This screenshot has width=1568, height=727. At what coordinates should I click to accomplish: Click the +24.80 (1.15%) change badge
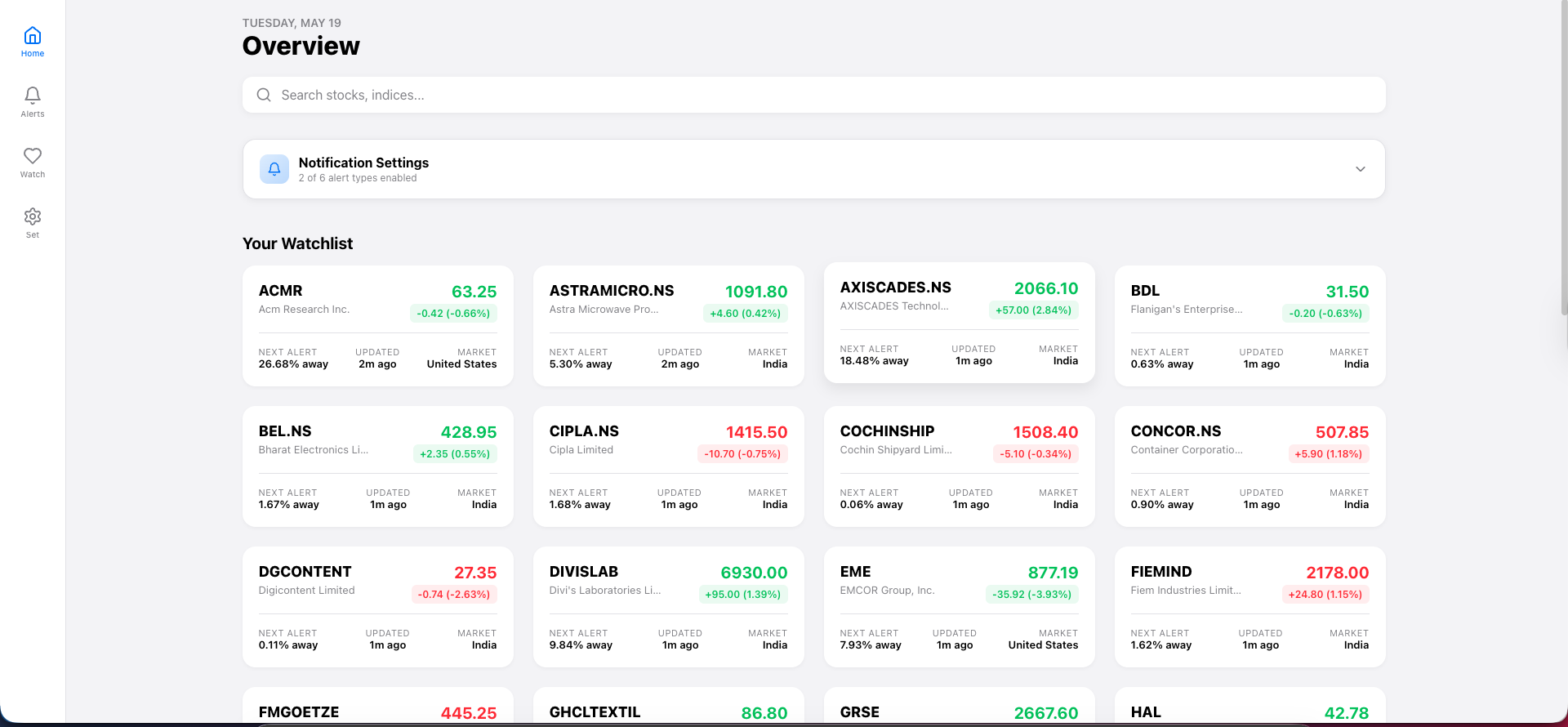point(1325,595)
